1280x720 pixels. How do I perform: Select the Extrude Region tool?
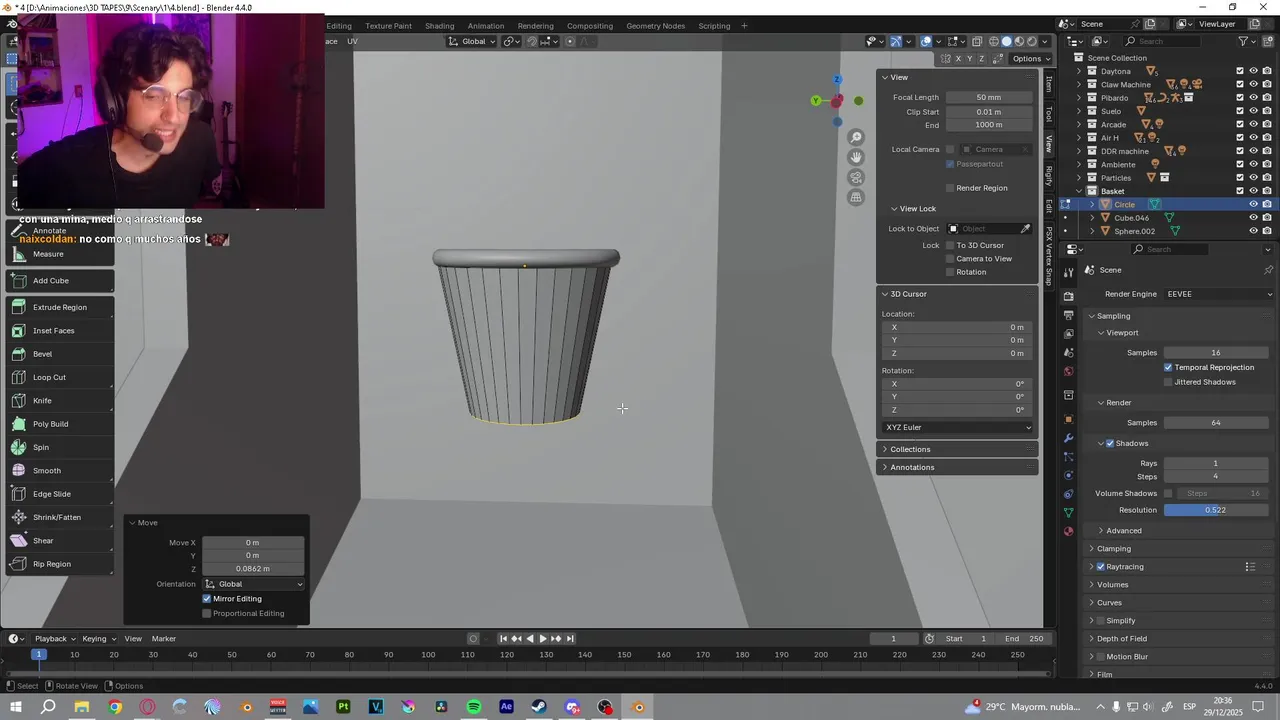[59, 307]
